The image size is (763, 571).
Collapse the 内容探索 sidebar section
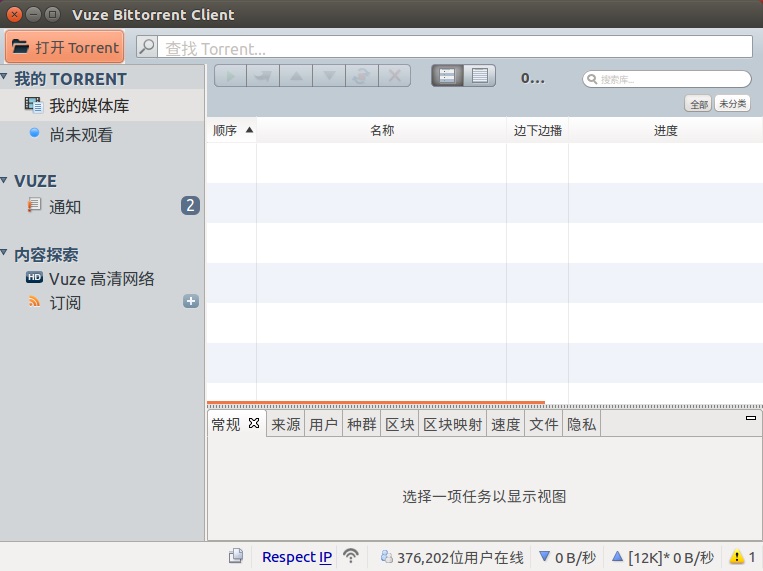[4, 252]
